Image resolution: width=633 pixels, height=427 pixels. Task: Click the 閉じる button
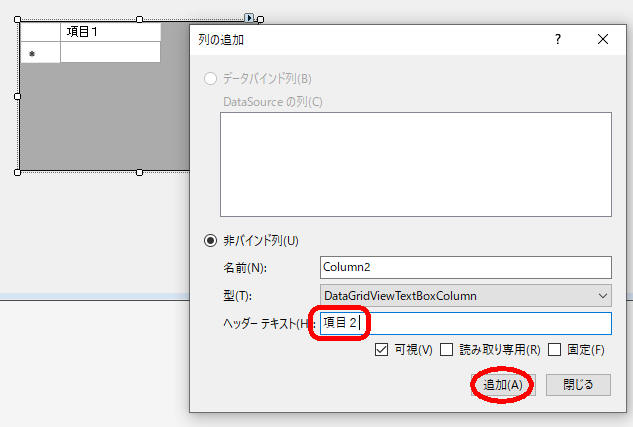(578, 385)
